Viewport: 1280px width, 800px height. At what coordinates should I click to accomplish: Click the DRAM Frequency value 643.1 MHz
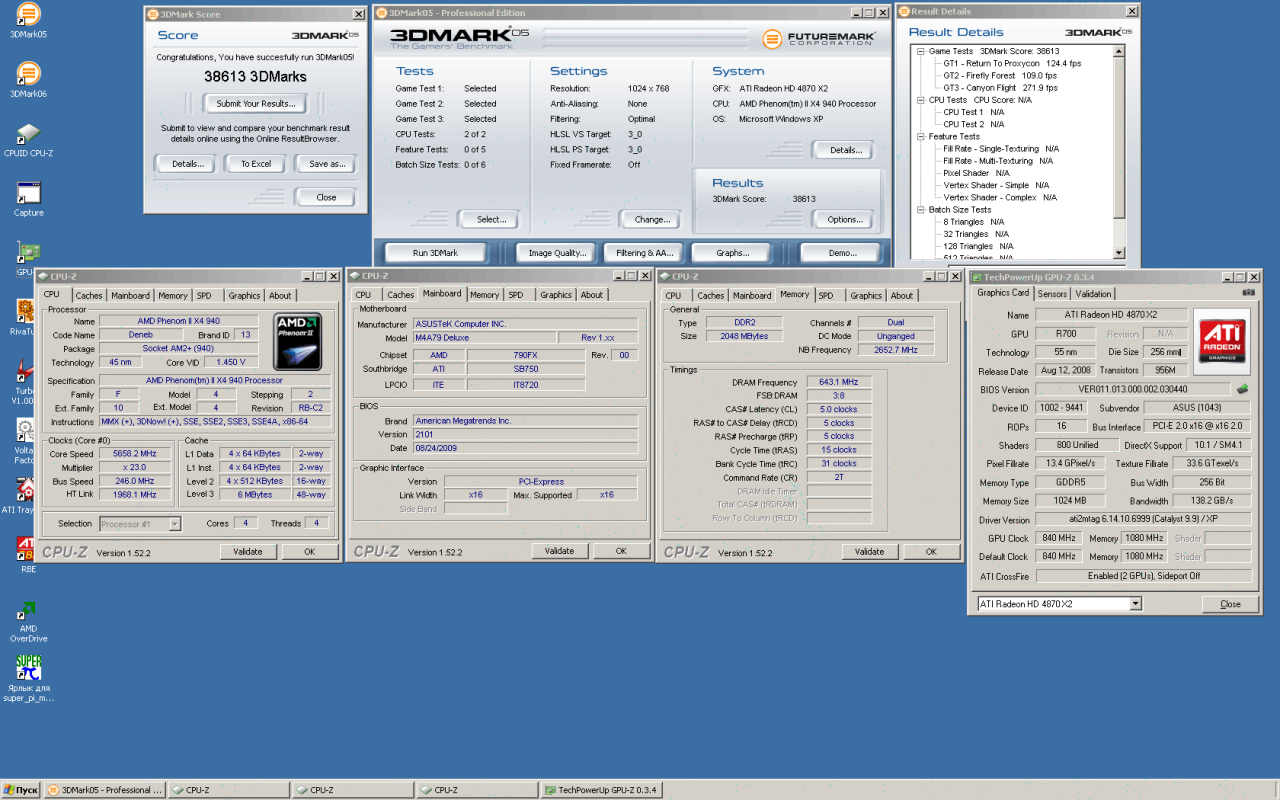(839, 382)
